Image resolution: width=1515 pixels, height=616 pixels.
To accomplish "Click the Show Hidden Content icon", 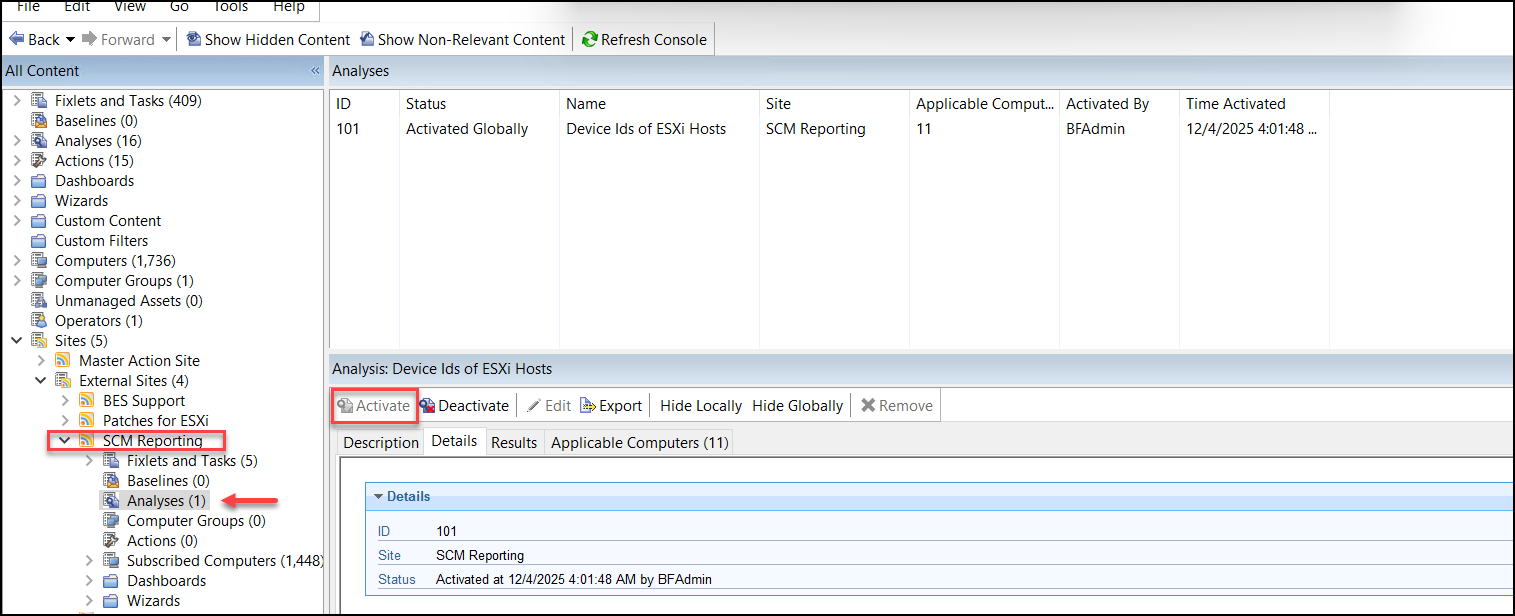I will (193, 40).
